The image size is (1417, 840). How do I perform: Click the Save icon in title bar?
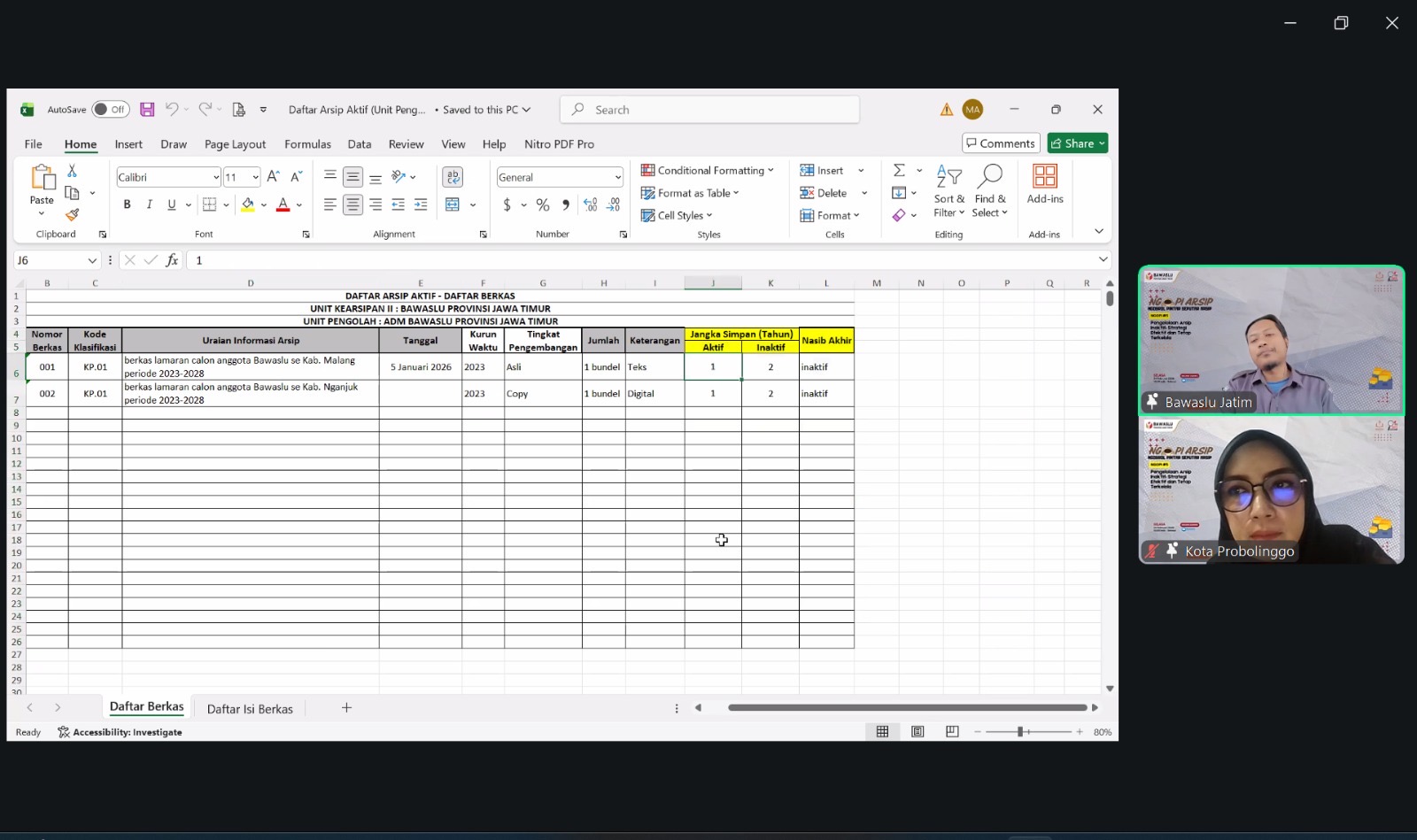[147, 110]
